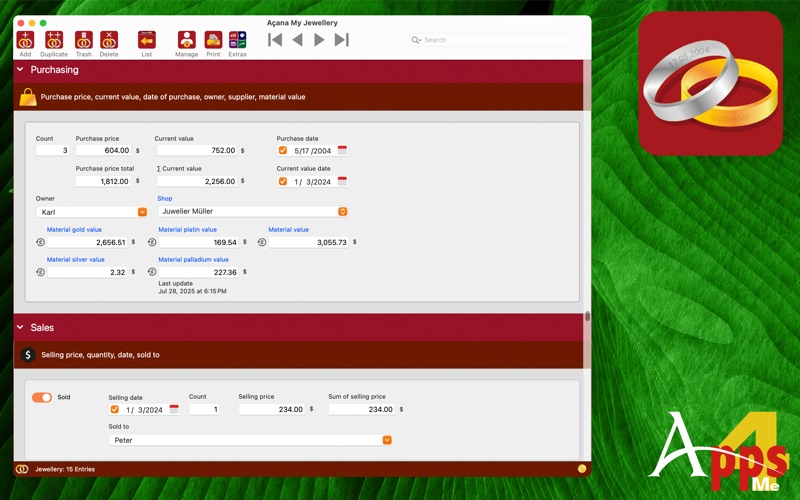Jump to the first record
The height and width of the screenshot is (500, 800).
275,40
